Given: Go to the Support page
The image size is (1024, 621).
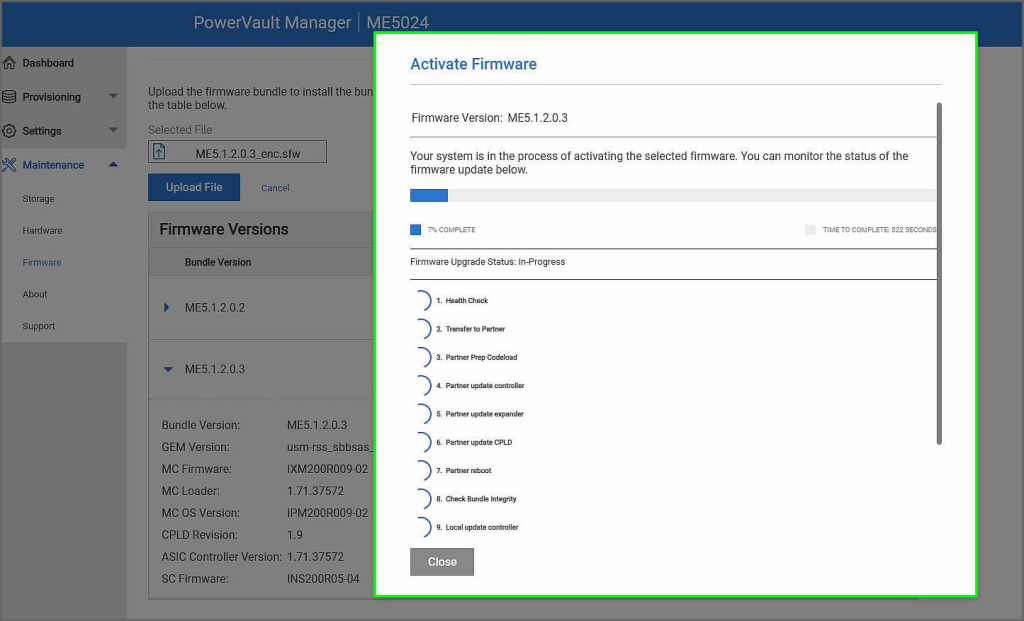Looking at the screenshot, I should (39, 326).
